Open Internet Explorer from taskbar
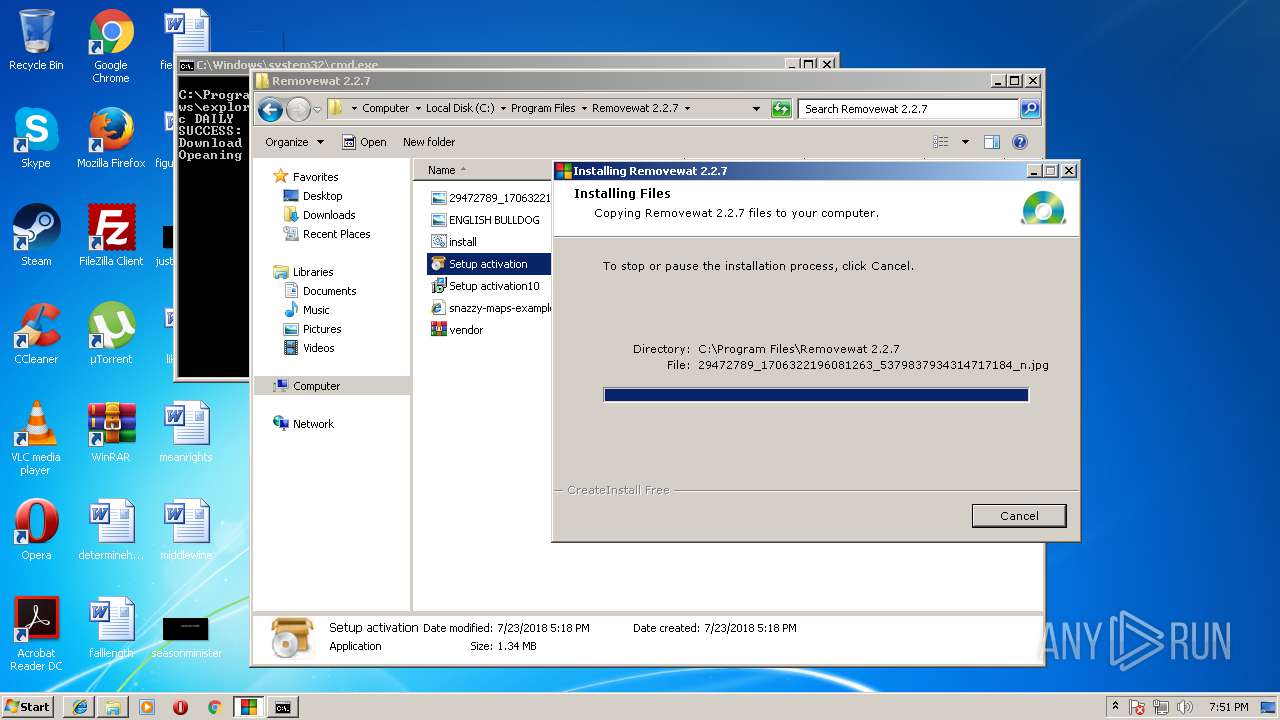 (x=80, y=707)
